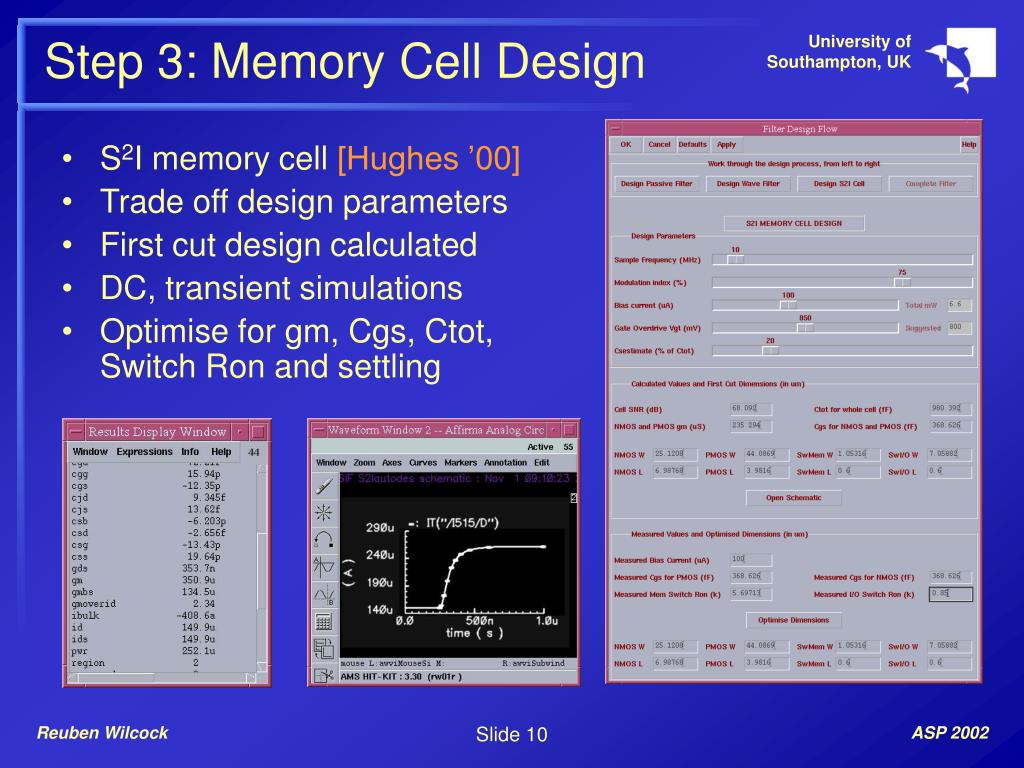The image size is (1024, 768).
Task: Open window menu of Filter Design Flow title bar
Action: coord(615,129)
